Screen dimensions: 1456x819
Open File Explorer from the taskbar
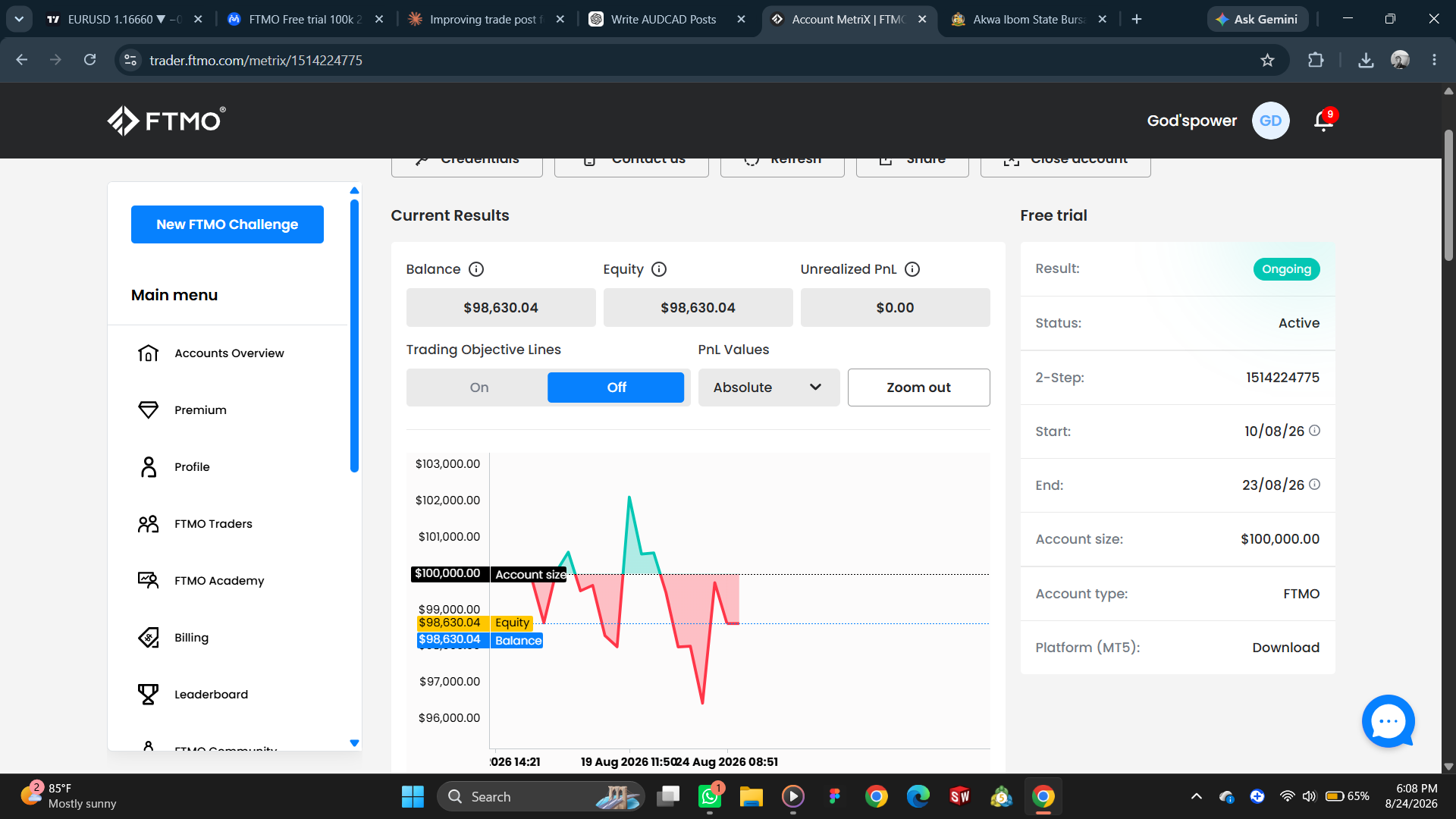pos(752,796)
